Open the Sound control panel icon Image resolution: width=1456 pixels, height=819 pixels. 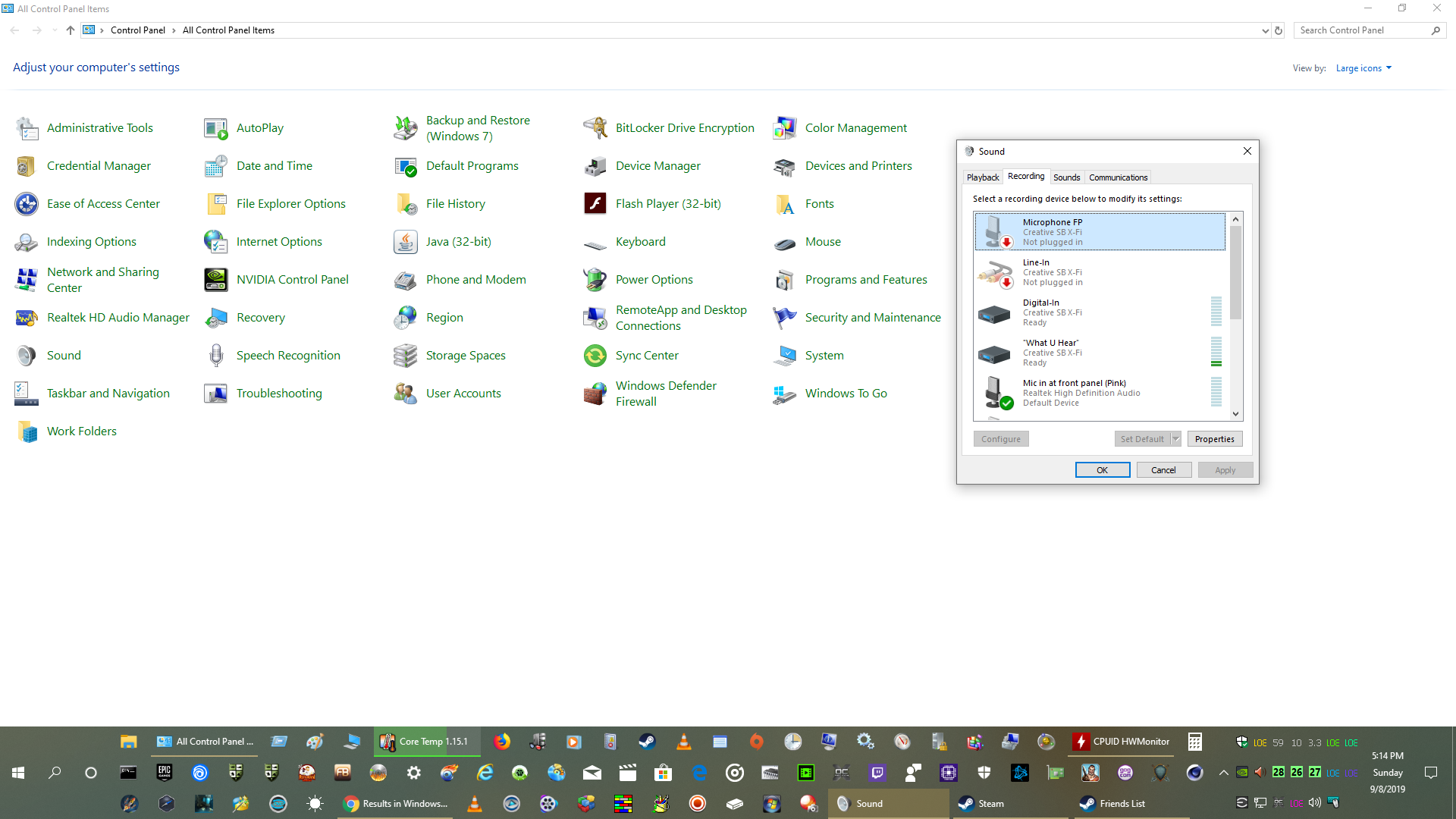pos(27,356)
